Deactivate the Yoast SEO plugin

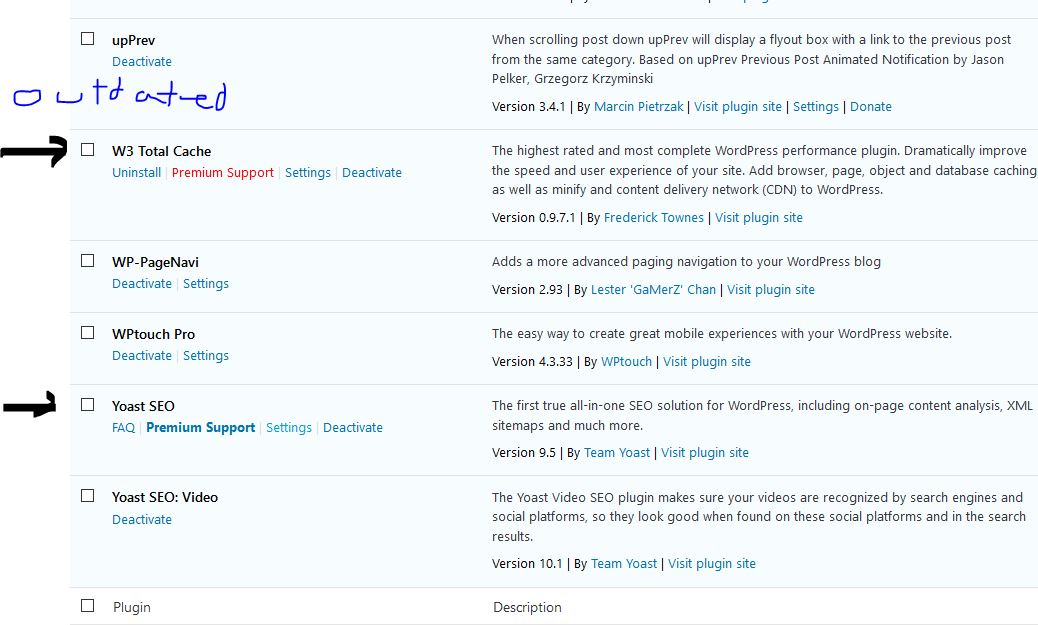pyautogui.click(x=353, y=428)
